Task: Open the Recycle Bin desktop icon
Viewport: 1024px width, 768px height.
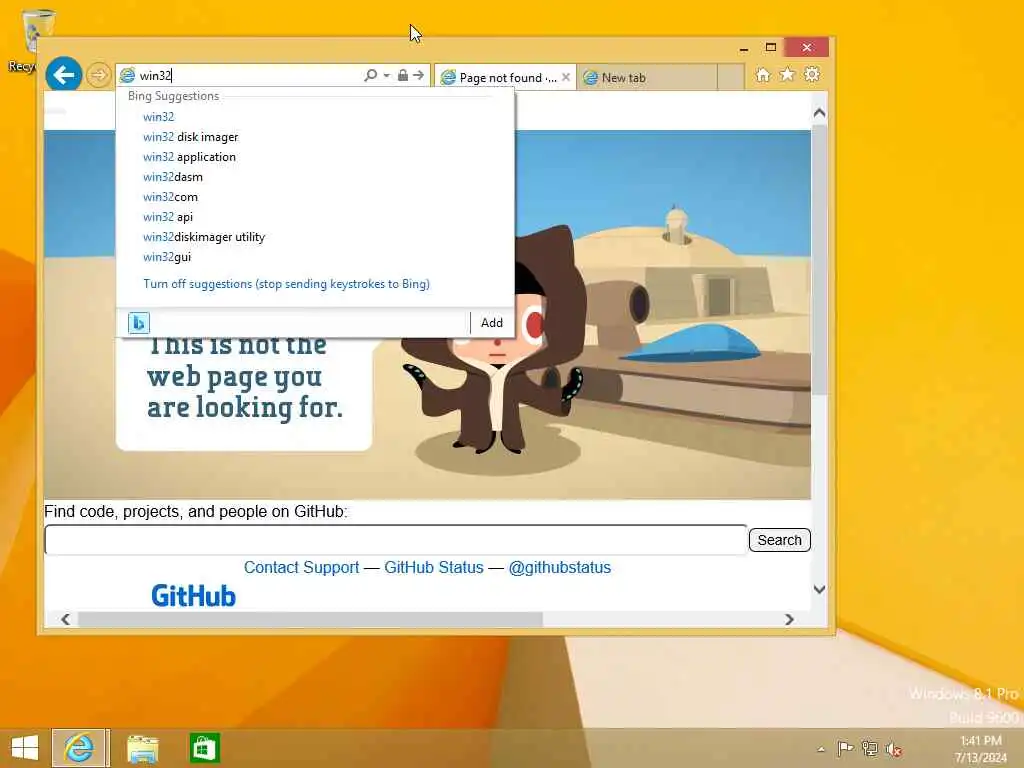Action: 31,39
